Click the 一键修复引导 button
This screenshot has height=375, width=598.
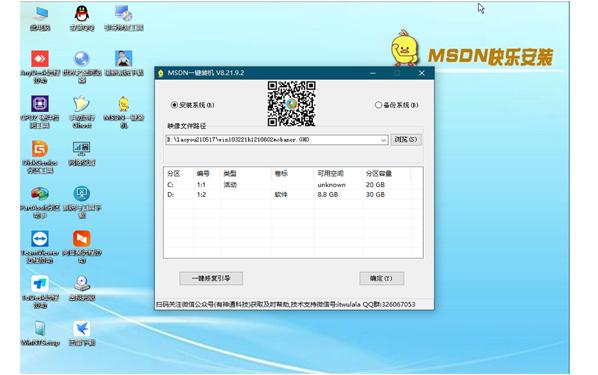[211, 278]
